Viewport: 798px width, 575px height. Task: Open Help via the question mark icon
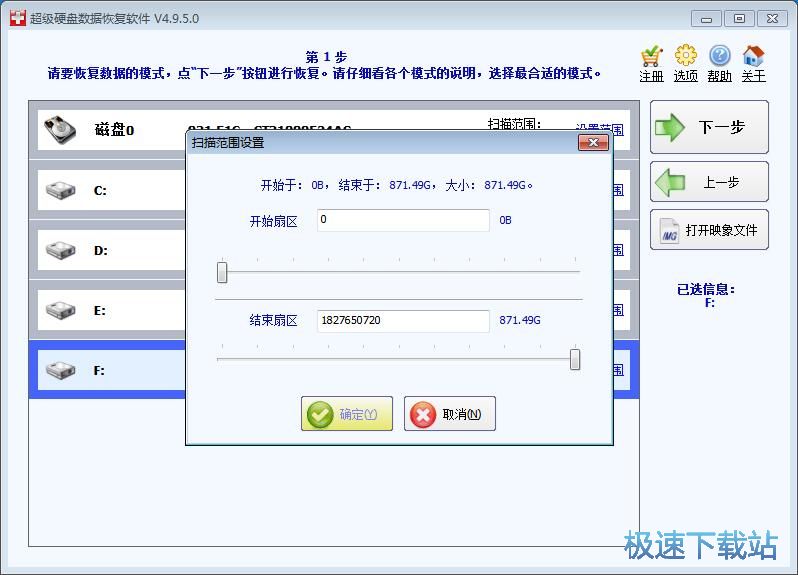pos(720,55)
